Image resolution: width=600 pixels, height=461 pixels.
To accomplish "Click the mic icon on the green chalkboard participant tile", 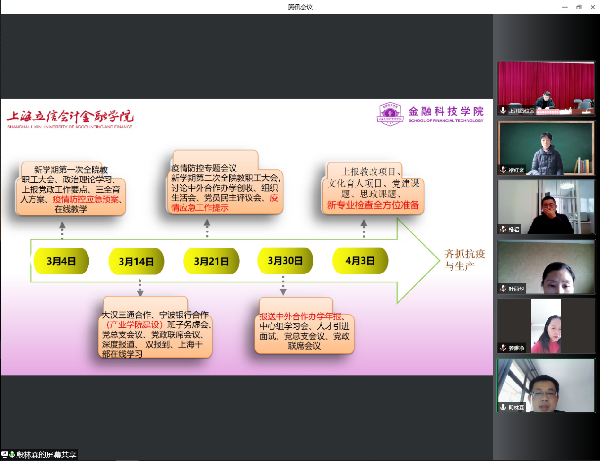I will point(503,171).
